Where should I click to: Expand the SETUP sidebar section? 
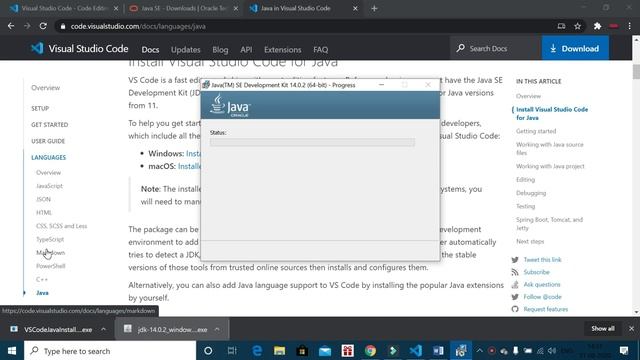(40, 108)
